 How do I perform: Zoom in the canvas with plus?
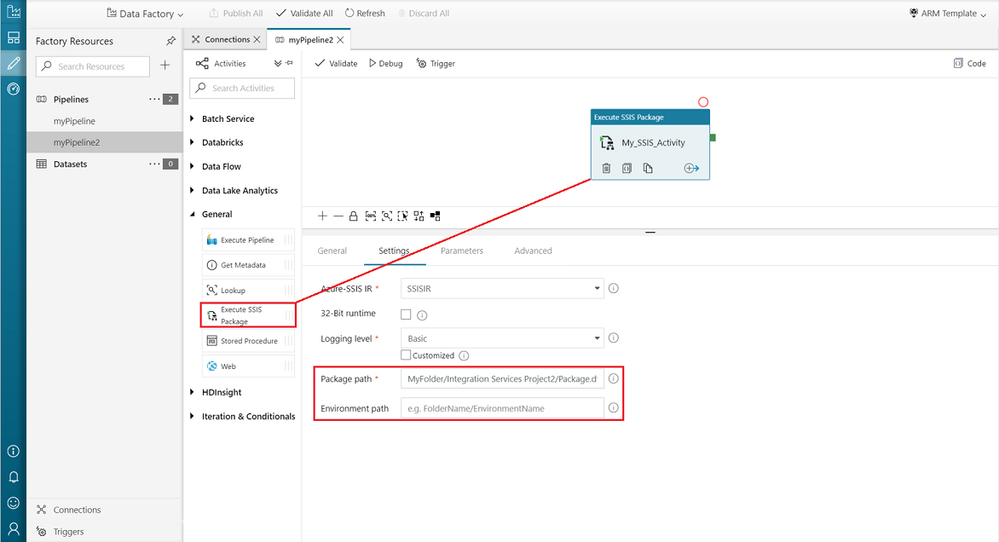(322, 216)
